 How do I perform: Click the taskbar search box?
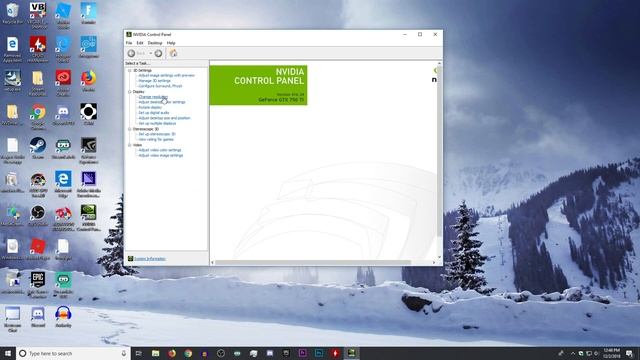(x=73, y=353)
